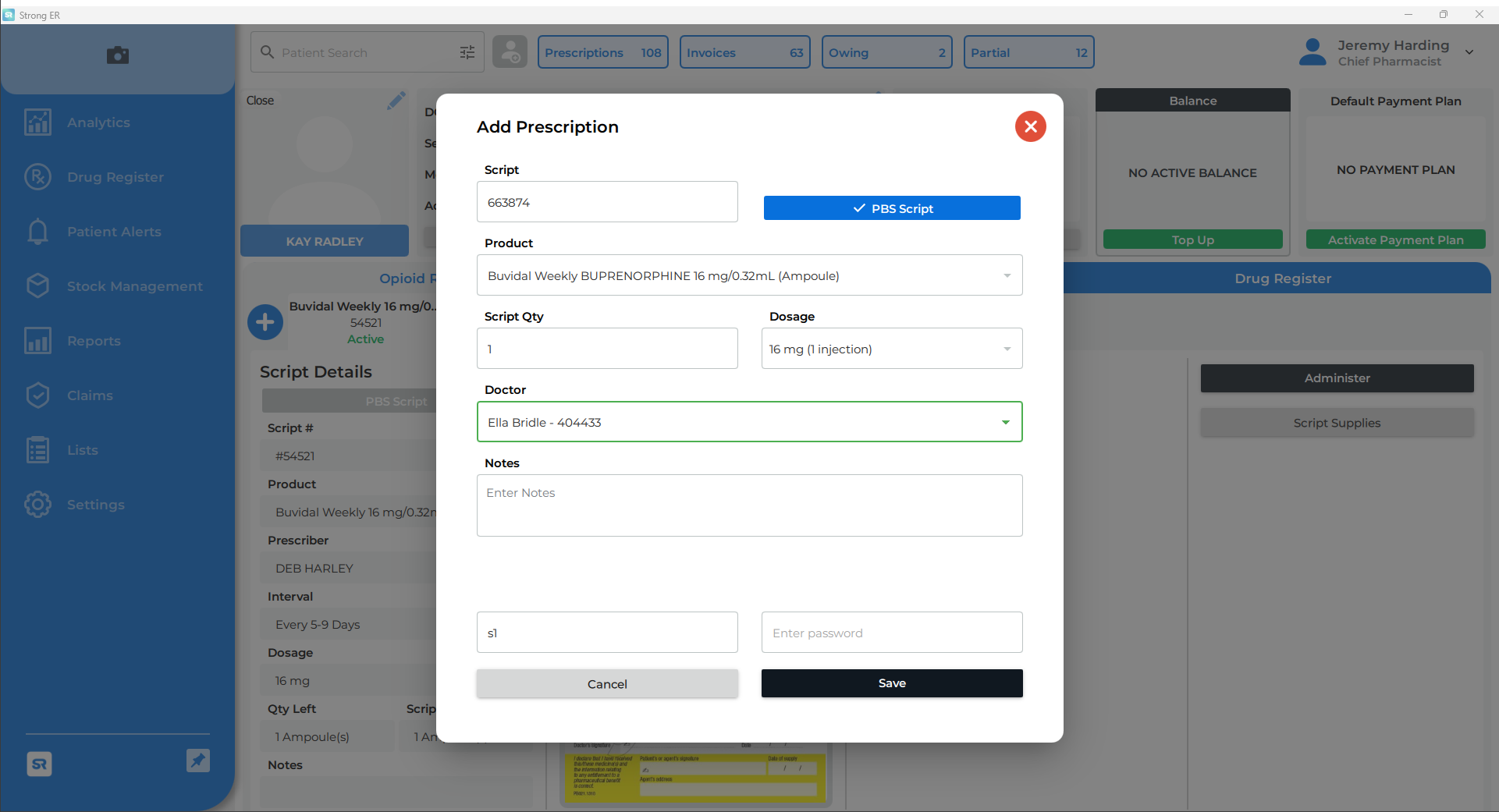The width and height of the screenshot is (1499, 812).
Task: Open the Drug Register sidebar icon
Action: (37, 177)
